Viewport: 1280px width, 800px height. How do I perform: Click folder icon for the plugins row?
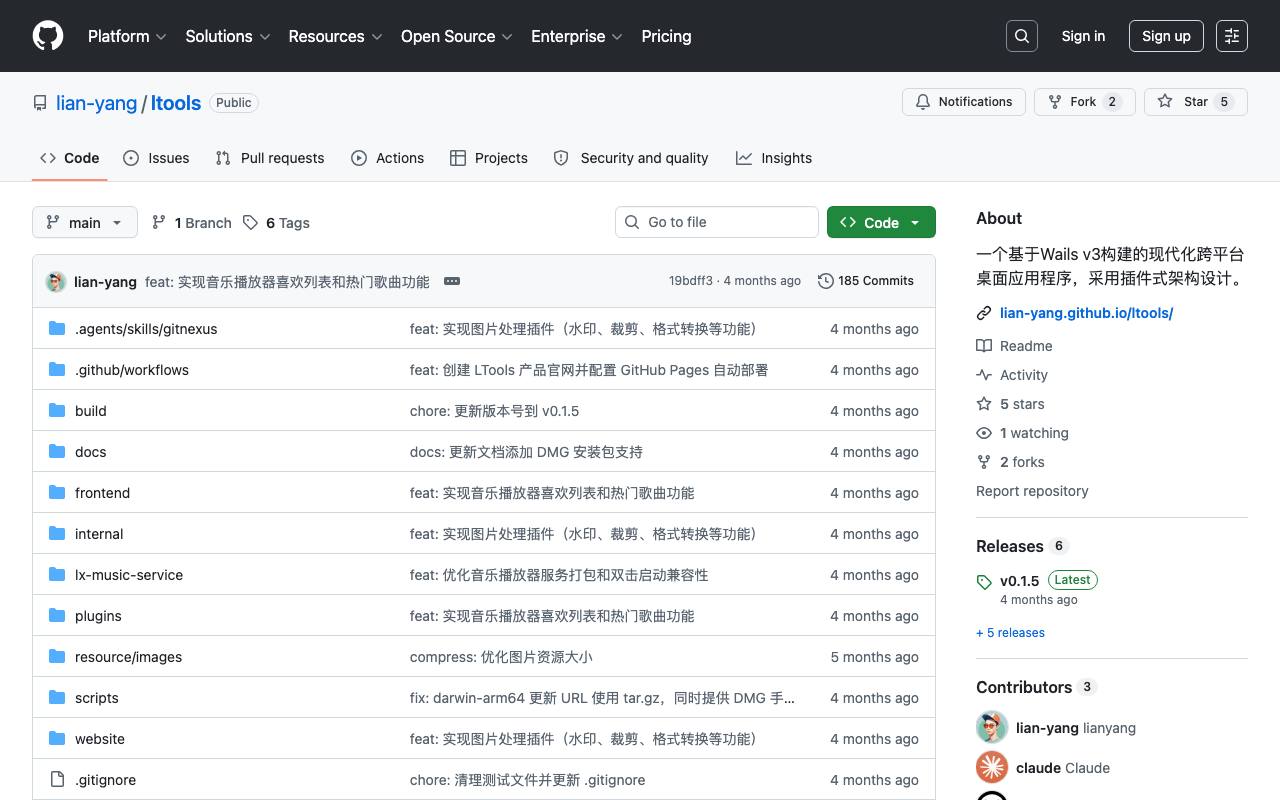(57, 615)
